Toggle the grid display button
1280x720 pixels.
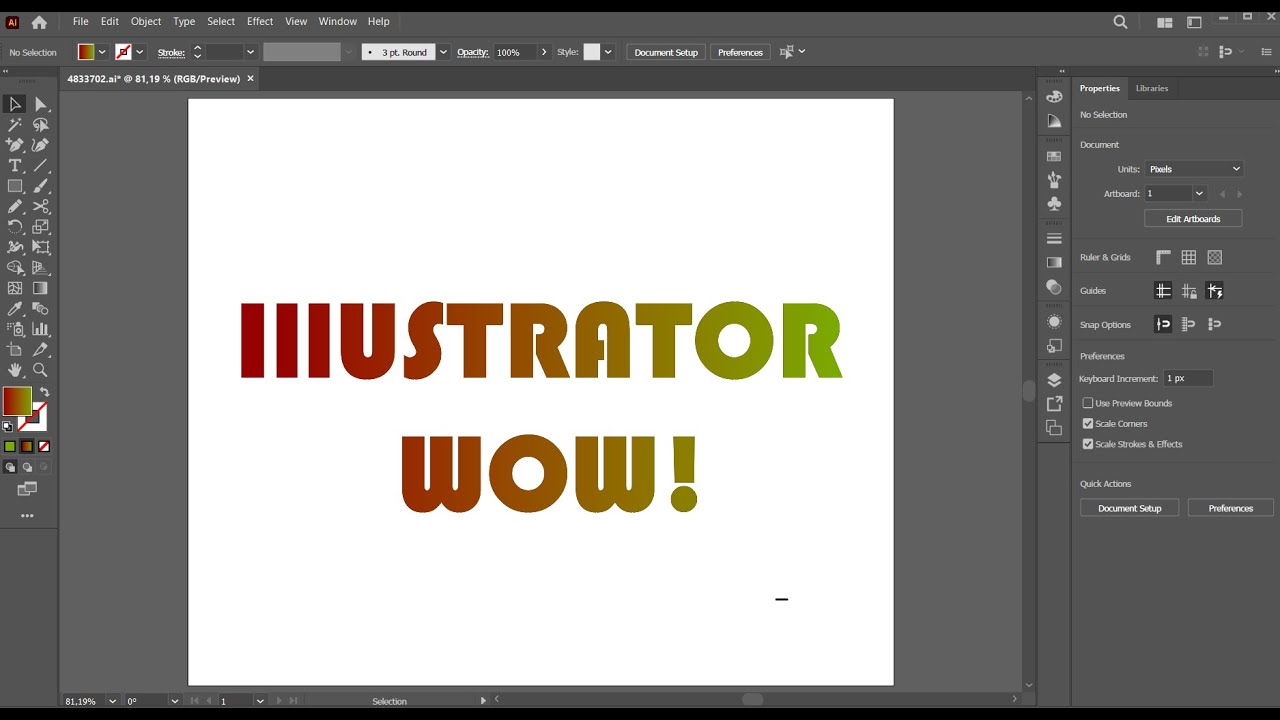pos(1189,257)
